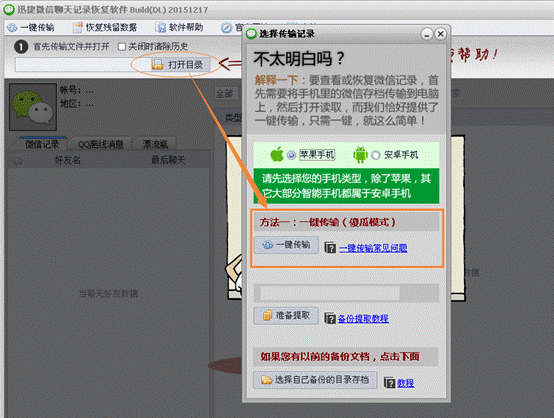Image resolution: width=554 pixels, height=418 pixels.
Task: Open the 教程 link at the dialog bottom
Action: pos(406,383)
